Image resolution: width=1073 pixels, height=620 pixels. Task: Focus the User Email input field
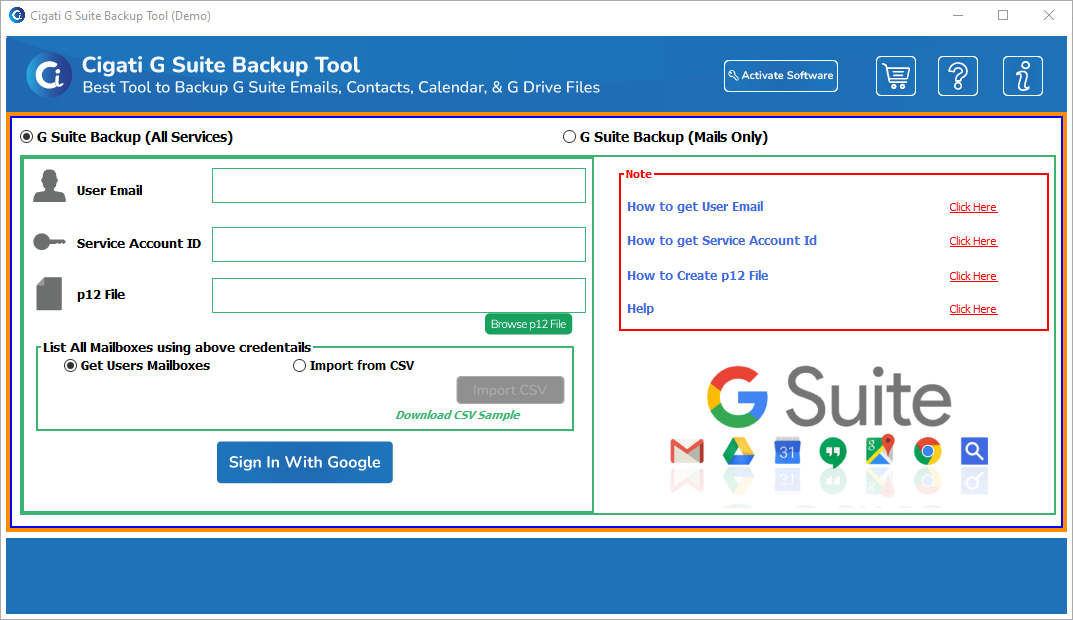tap(399, 185)
